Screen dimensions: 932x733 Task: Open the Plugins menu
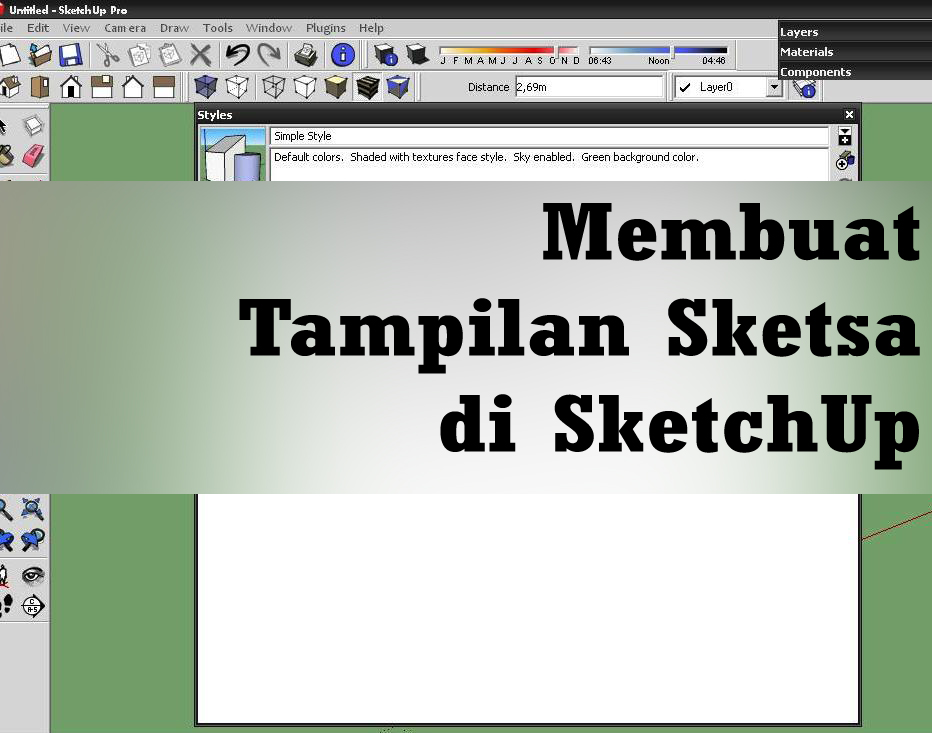click(325, 28)
